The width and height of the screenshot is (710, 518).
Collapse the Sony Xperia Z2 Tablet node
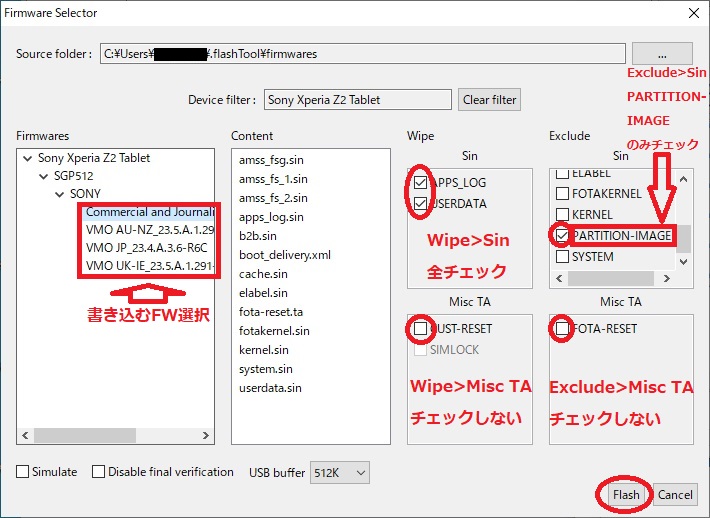(x=28, y=158)
